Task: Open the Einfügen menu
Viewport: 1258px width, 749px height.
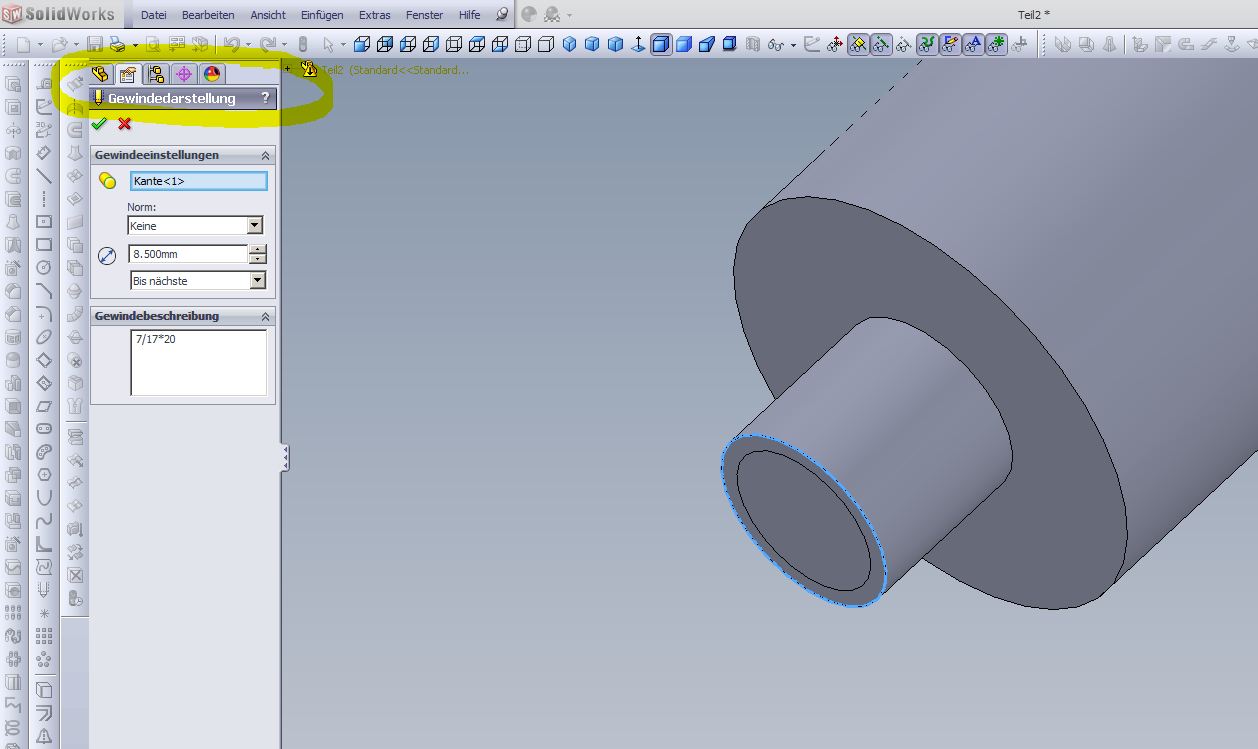Action: (321, 15)
